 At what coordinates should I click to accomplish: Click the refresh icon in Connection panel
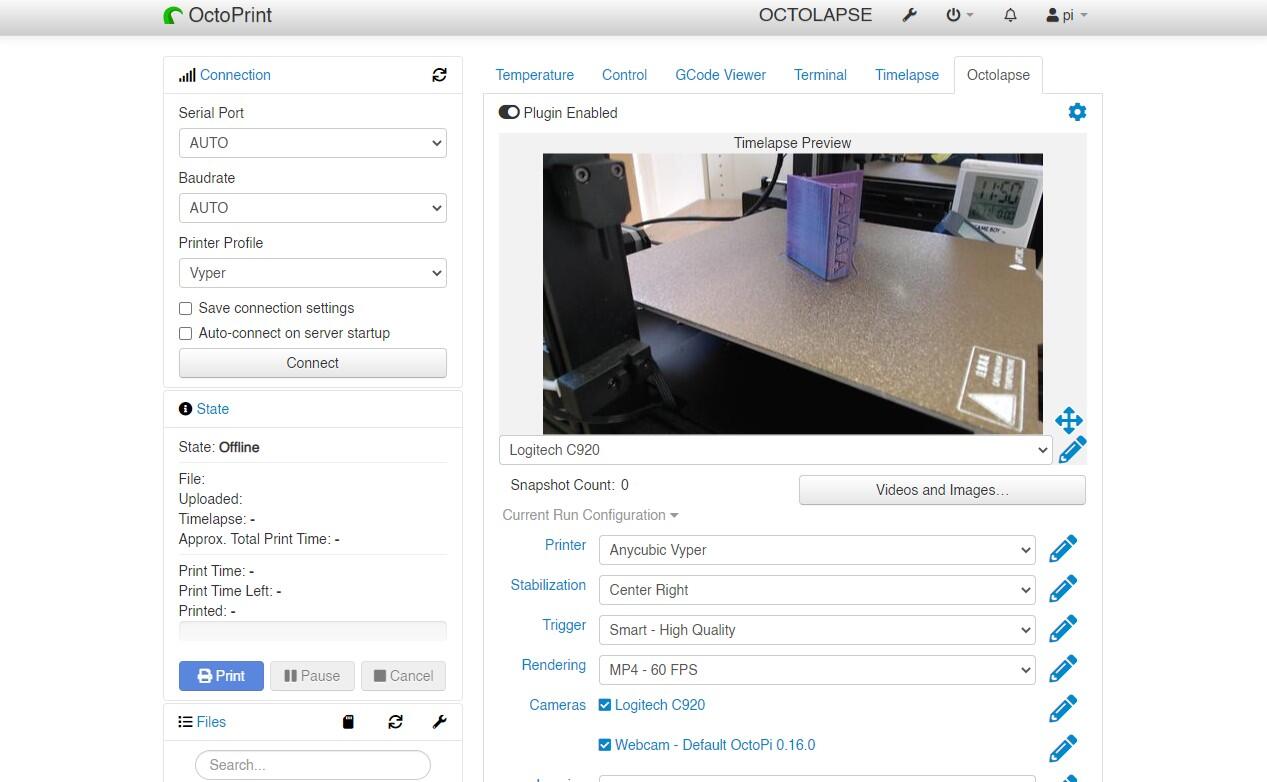tap(439, 75)
